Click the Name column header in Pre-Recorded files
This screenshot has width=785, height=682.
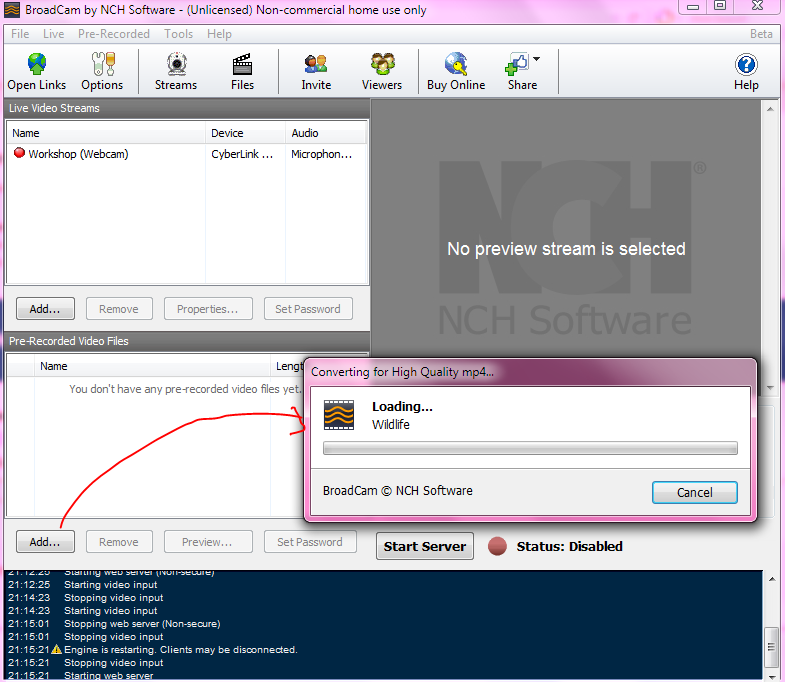coord(152,366)
